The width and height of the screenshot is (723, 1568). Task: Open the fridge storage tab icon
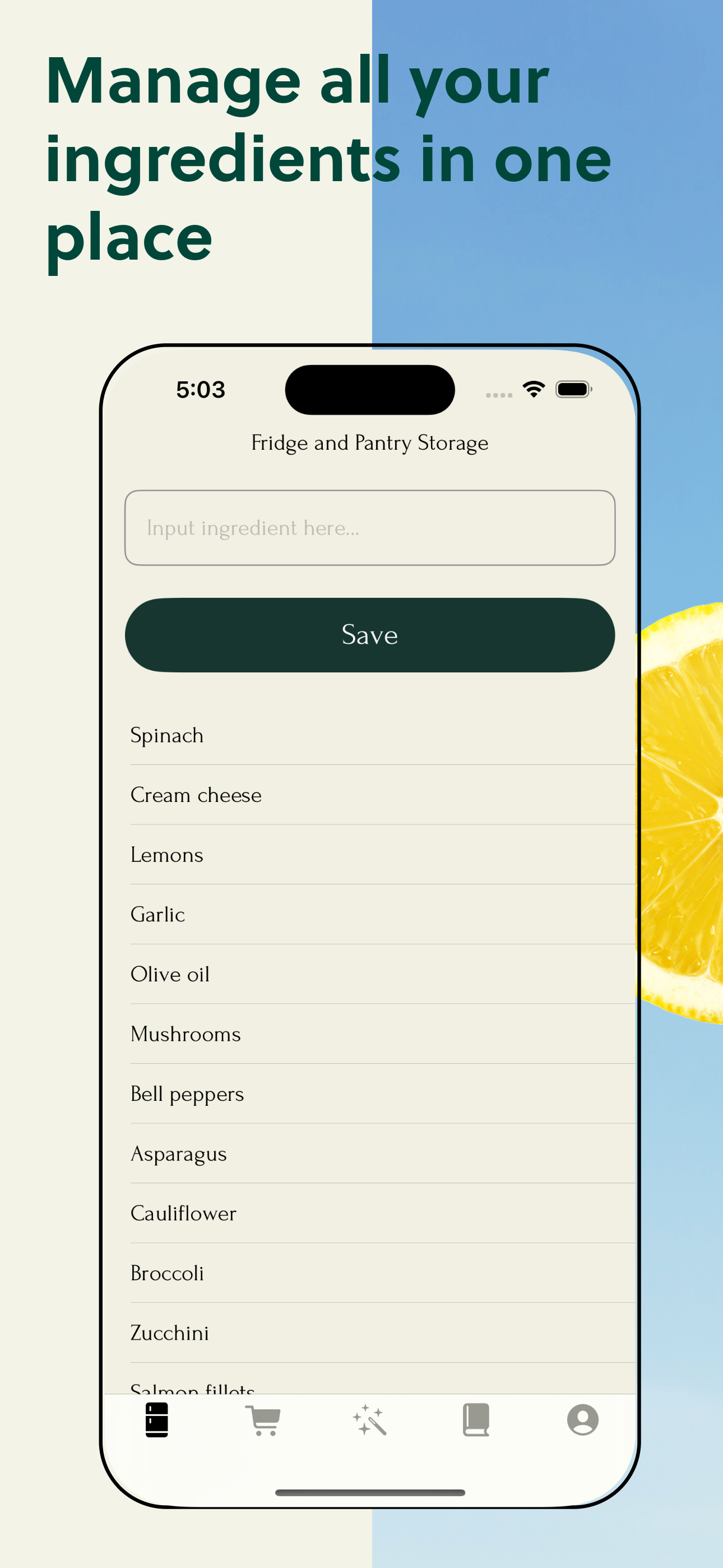[x=156, y=1419]
